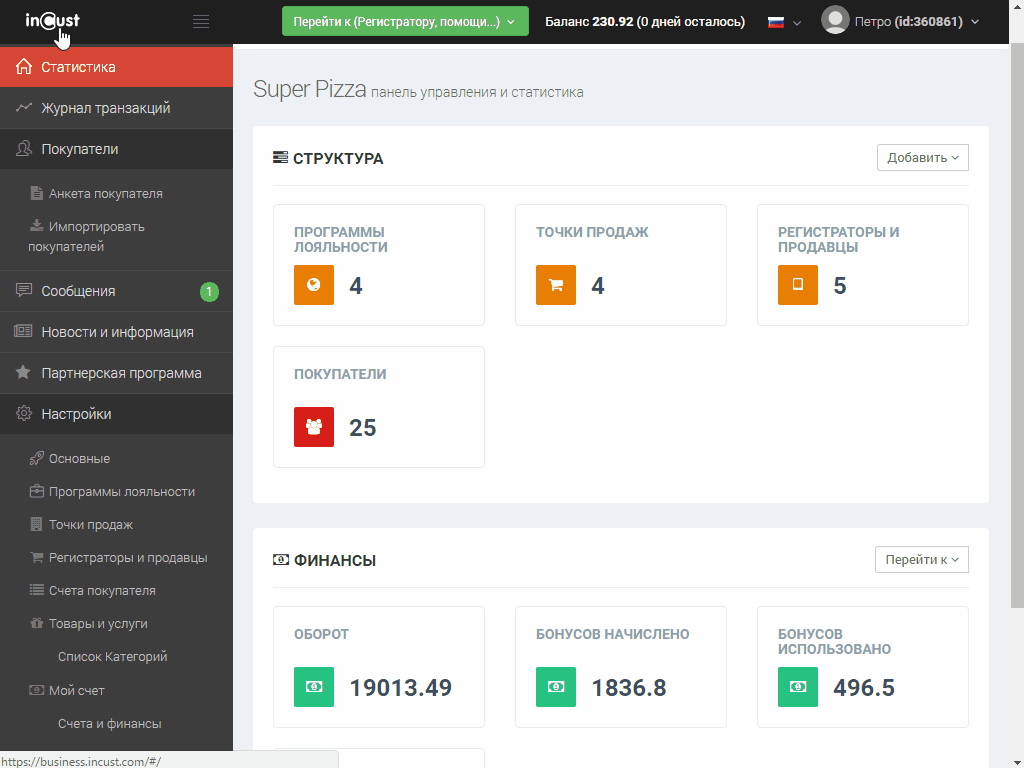The image size is (1024, 768).
Task: Go to Новости и информация section
Action: [117, 332]
